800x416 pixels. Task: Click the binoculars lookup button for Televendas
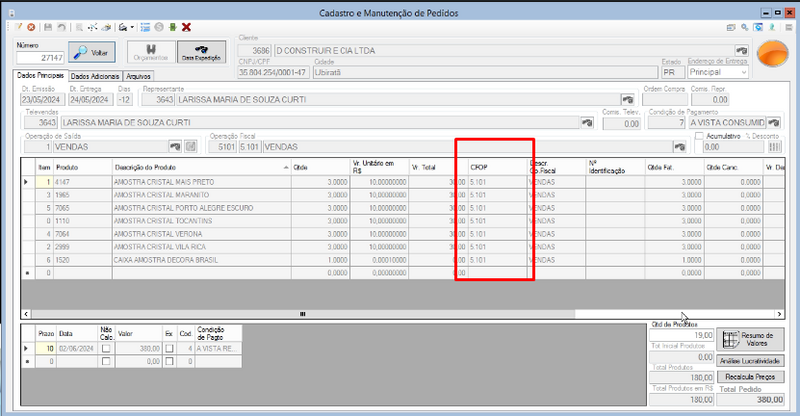coord(587,123)
